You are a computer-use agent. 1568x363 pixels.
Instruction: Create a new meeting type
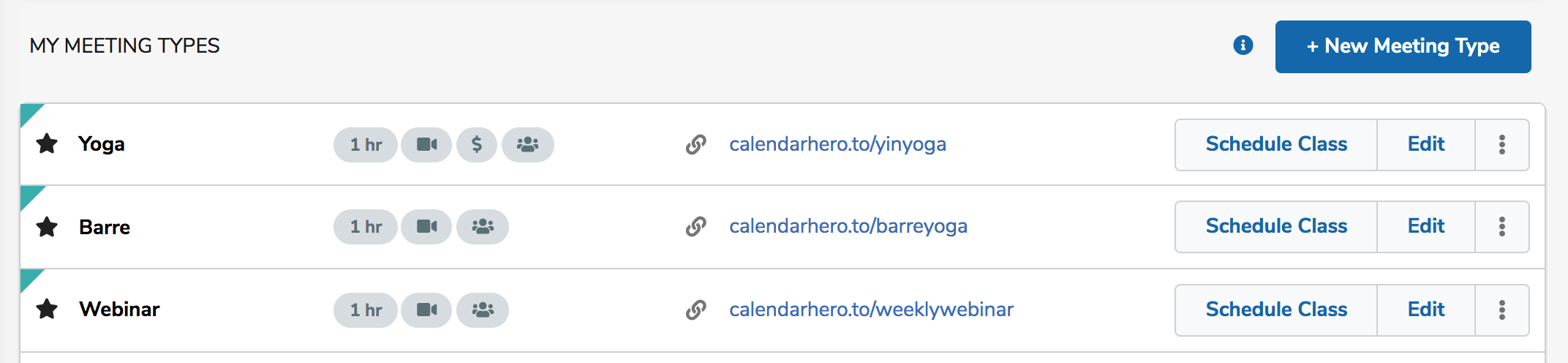[x=1403, y=46]
